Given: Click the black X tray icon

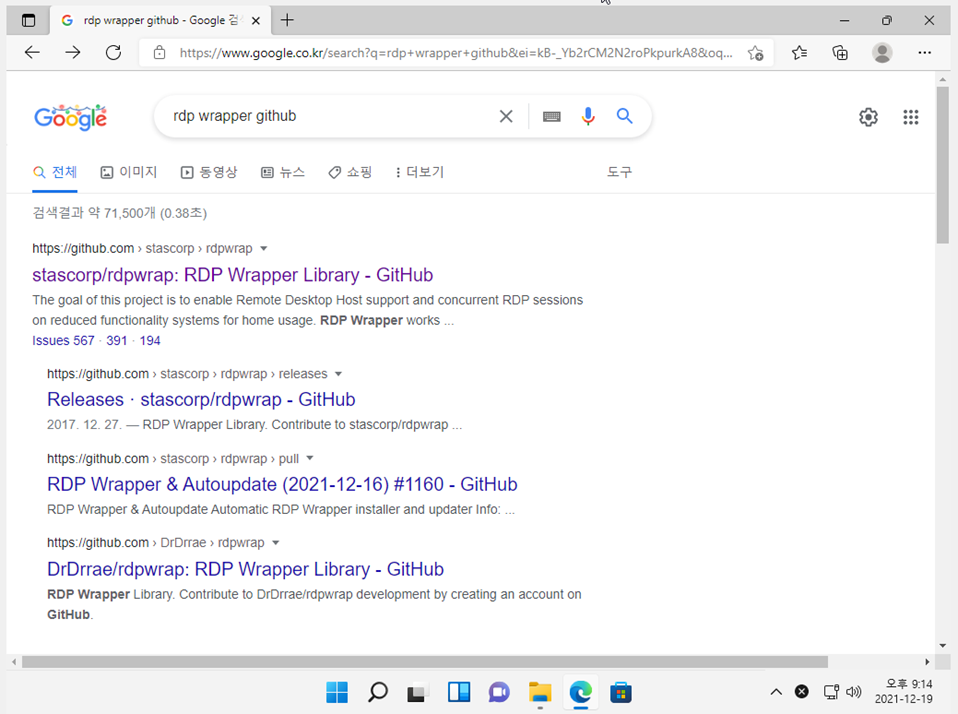Looking at the screenshot, I should [802, 691].
